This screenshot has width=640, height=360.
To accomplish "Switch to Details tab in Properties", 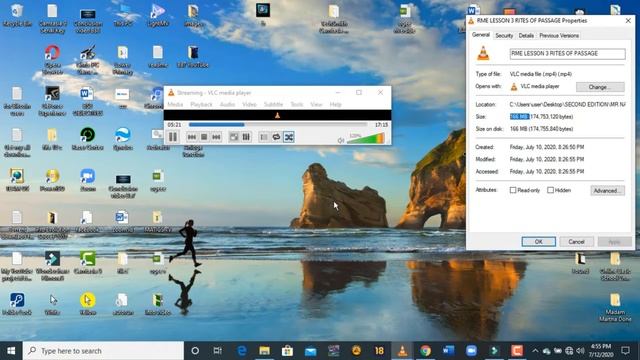I will (x=526, y=36).
